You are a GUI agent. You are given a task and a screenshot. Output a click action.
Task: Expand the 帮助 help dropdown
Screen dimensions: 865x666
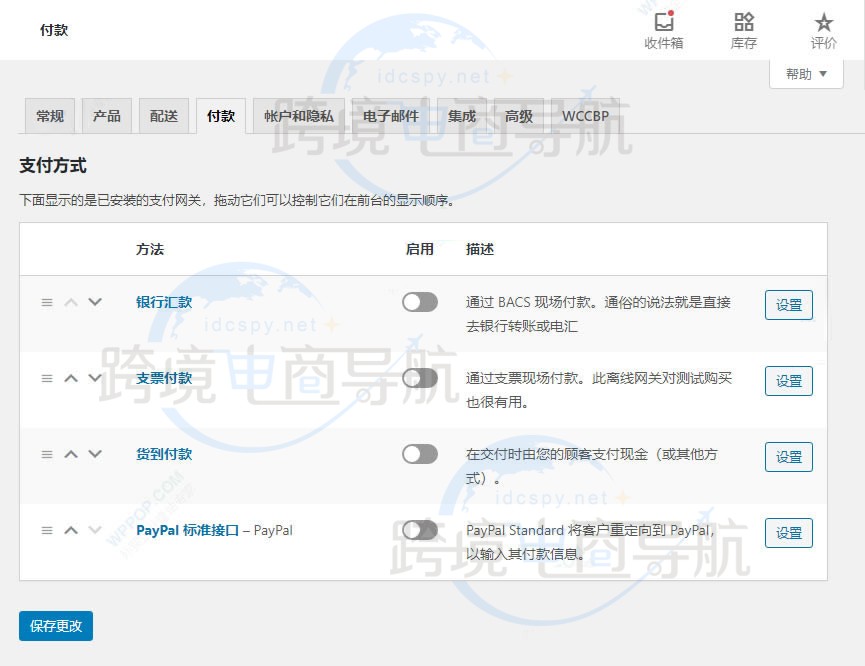point(806,74)
